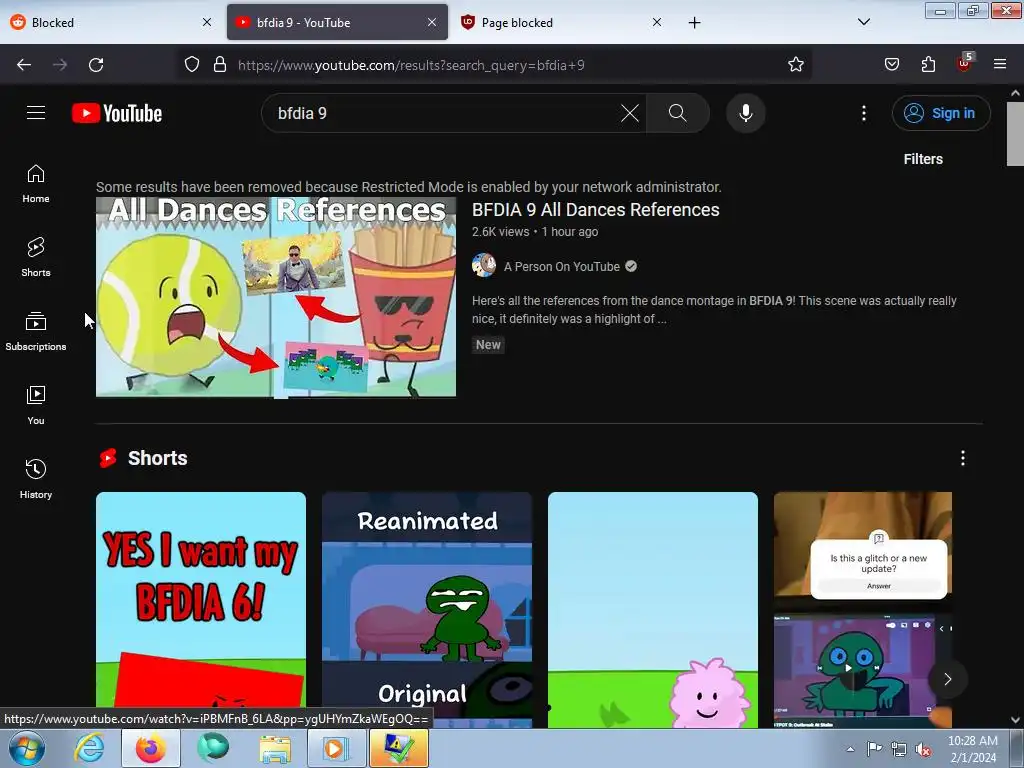Screen dimensions: 1024x768
Task: Click the browser forward arrow
Action: tap(60, 65)
